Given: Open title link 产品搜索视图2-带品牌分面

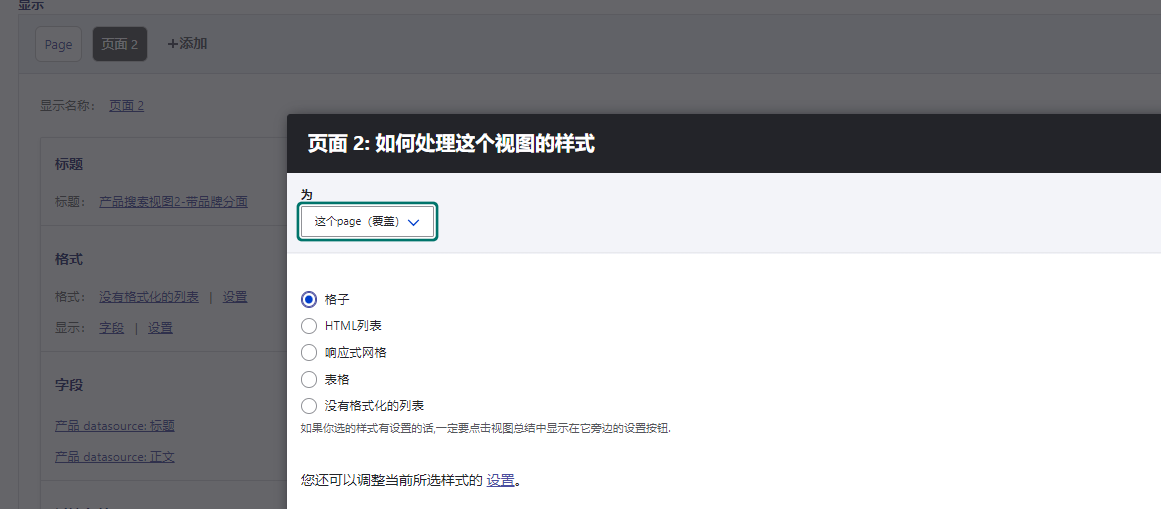Looking at the screenshot, I should tap(173, 202).
